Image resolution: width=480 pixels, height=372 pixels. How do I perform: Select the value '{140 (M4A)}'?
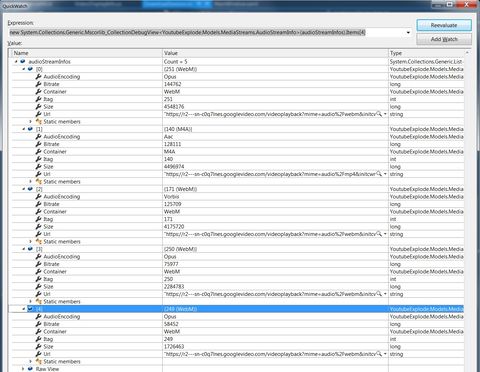(x=178, y=129)
